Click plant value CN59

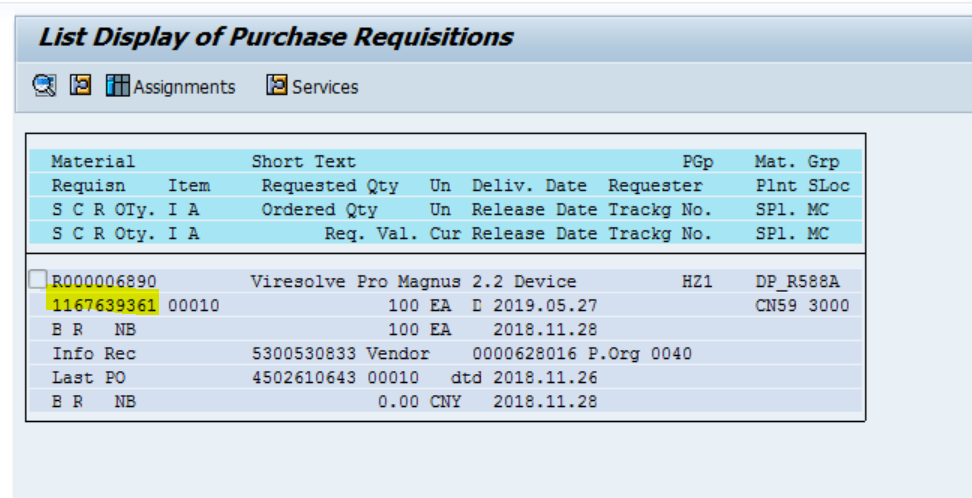click(776, 306)
